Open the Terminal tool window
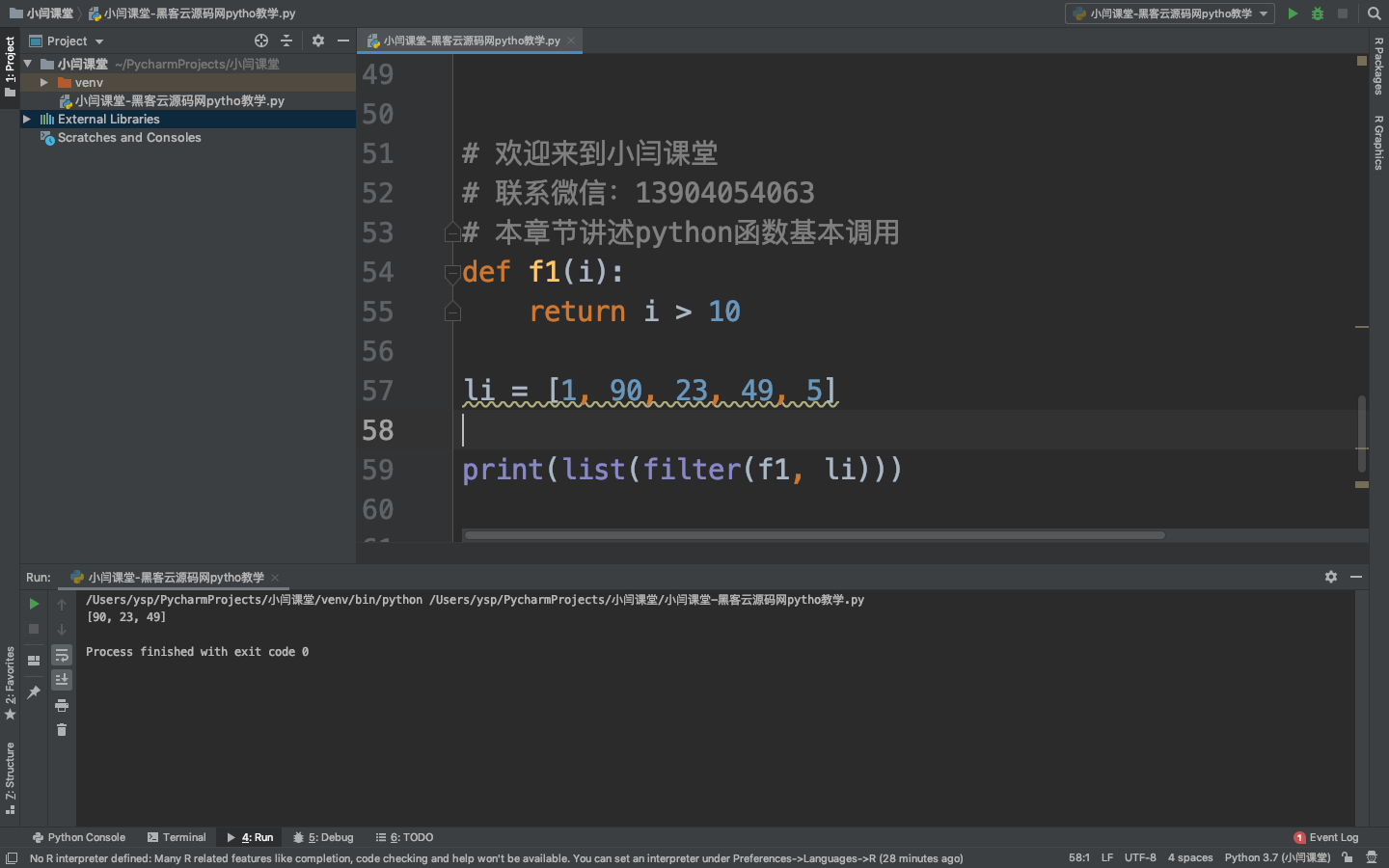The width and height of the screenshot is (1389, 868). (x=177, y=838)
